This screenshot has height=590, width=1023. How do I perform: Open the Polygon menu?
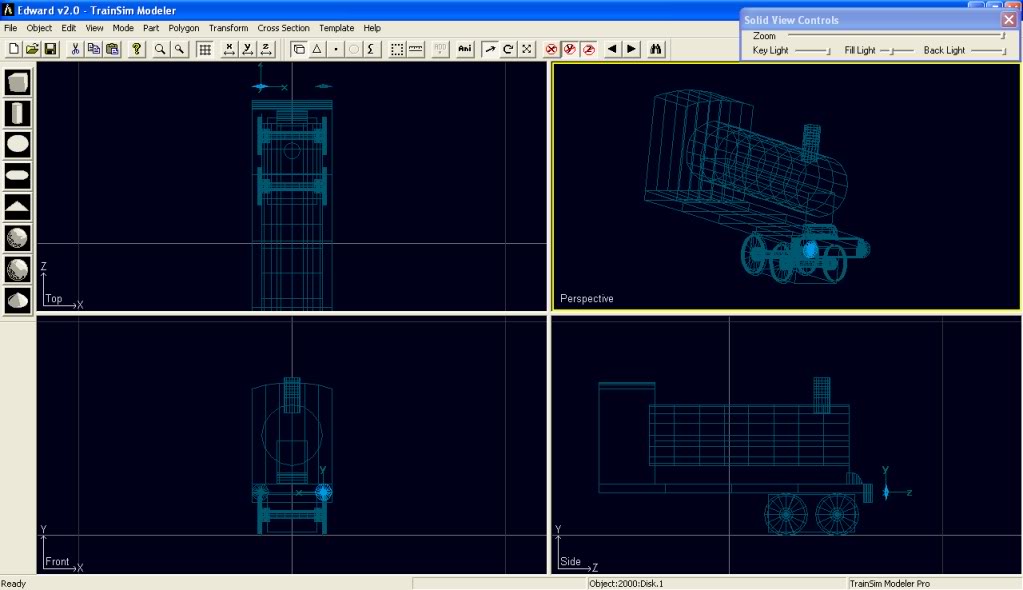click(184, 28)
